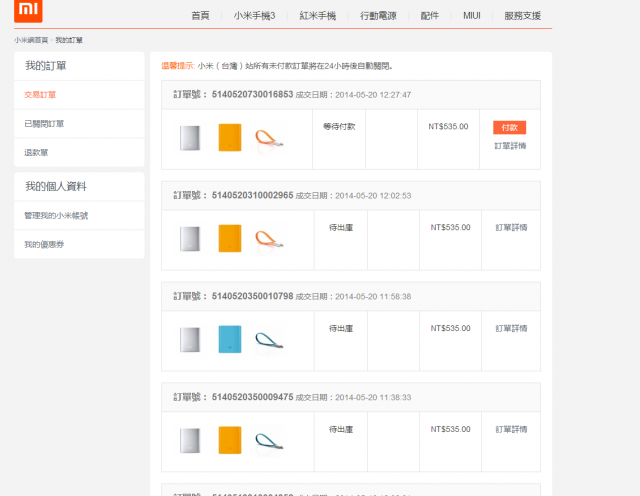Click order number 5140520350010798
Screen dimensions: 640x496
pos(252,296)
